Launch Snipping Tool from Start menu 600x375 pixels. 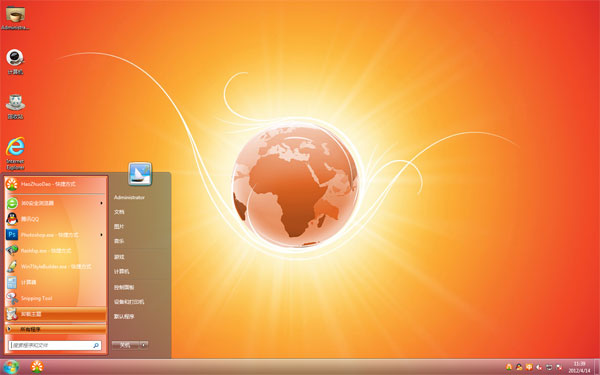pos(55,298)
